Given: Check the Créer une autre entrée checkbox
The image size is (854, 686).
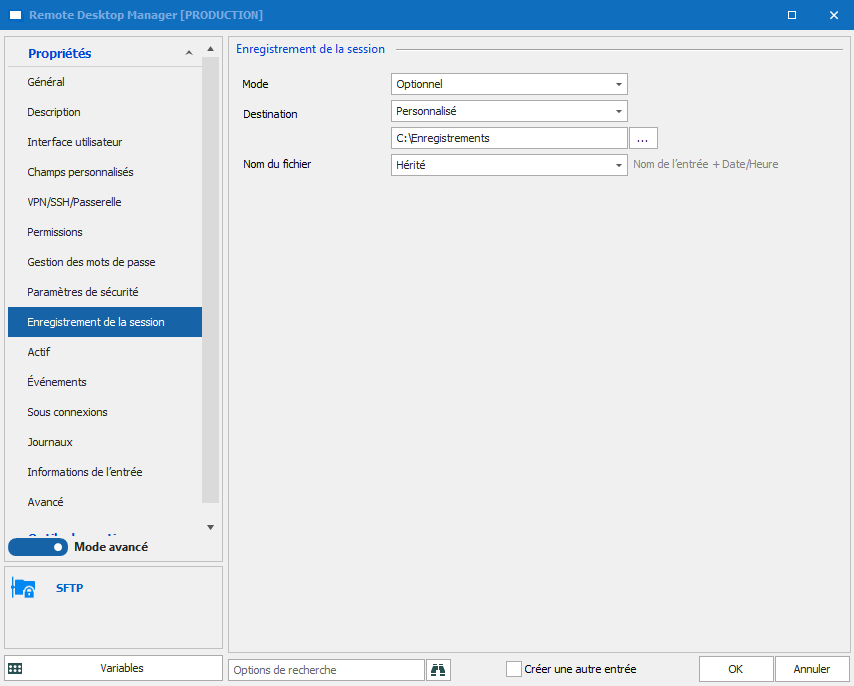Looking at the screenshot, I should tap(514, 669).
